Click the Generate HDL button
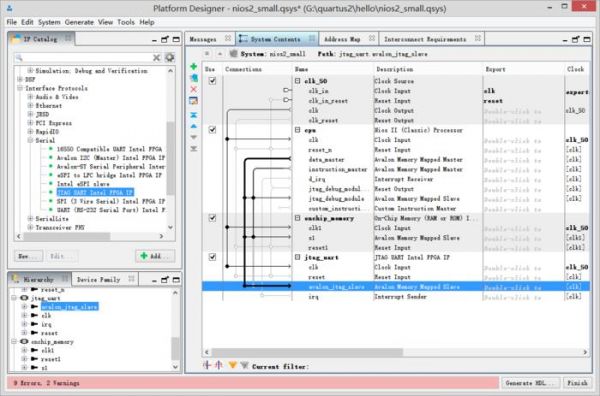 530,383
